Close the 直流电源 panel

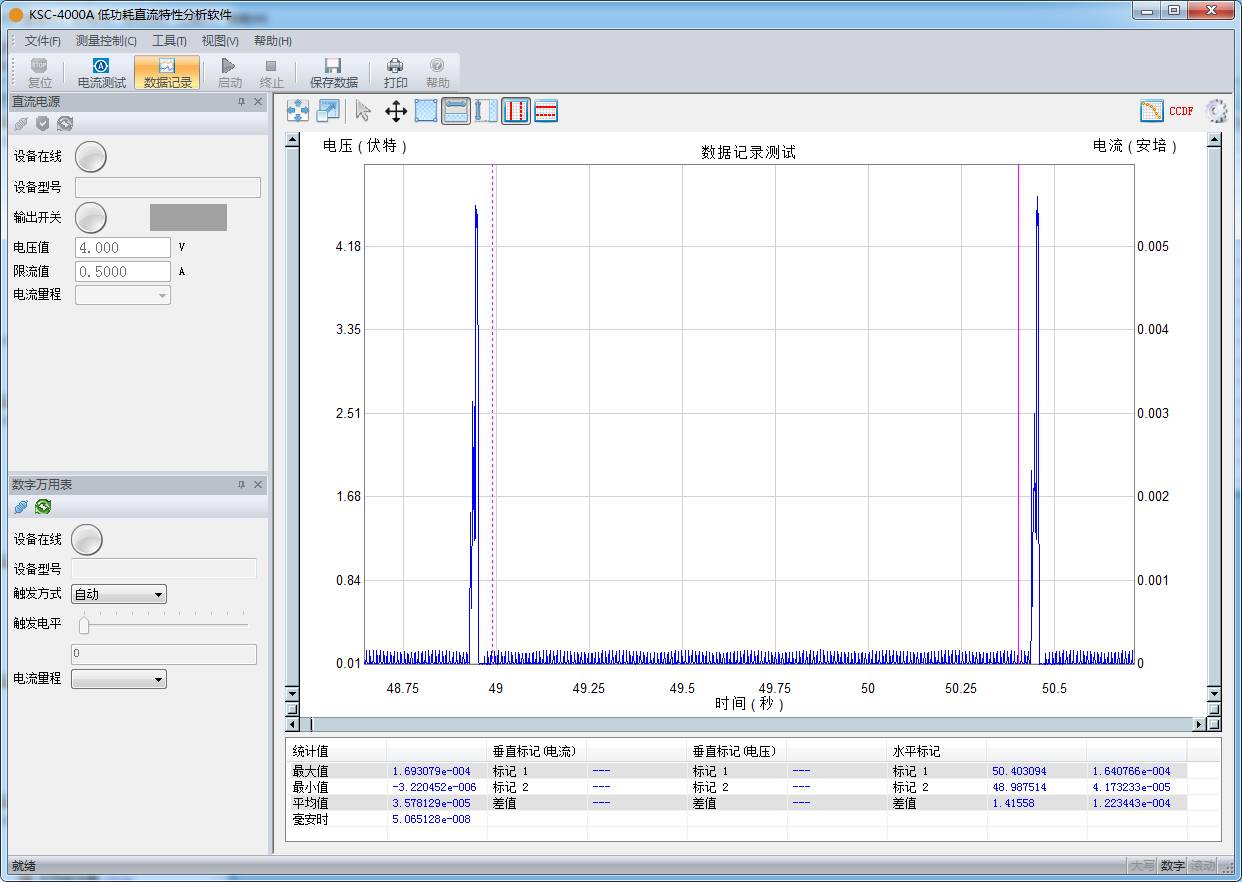tap(258, 102)
